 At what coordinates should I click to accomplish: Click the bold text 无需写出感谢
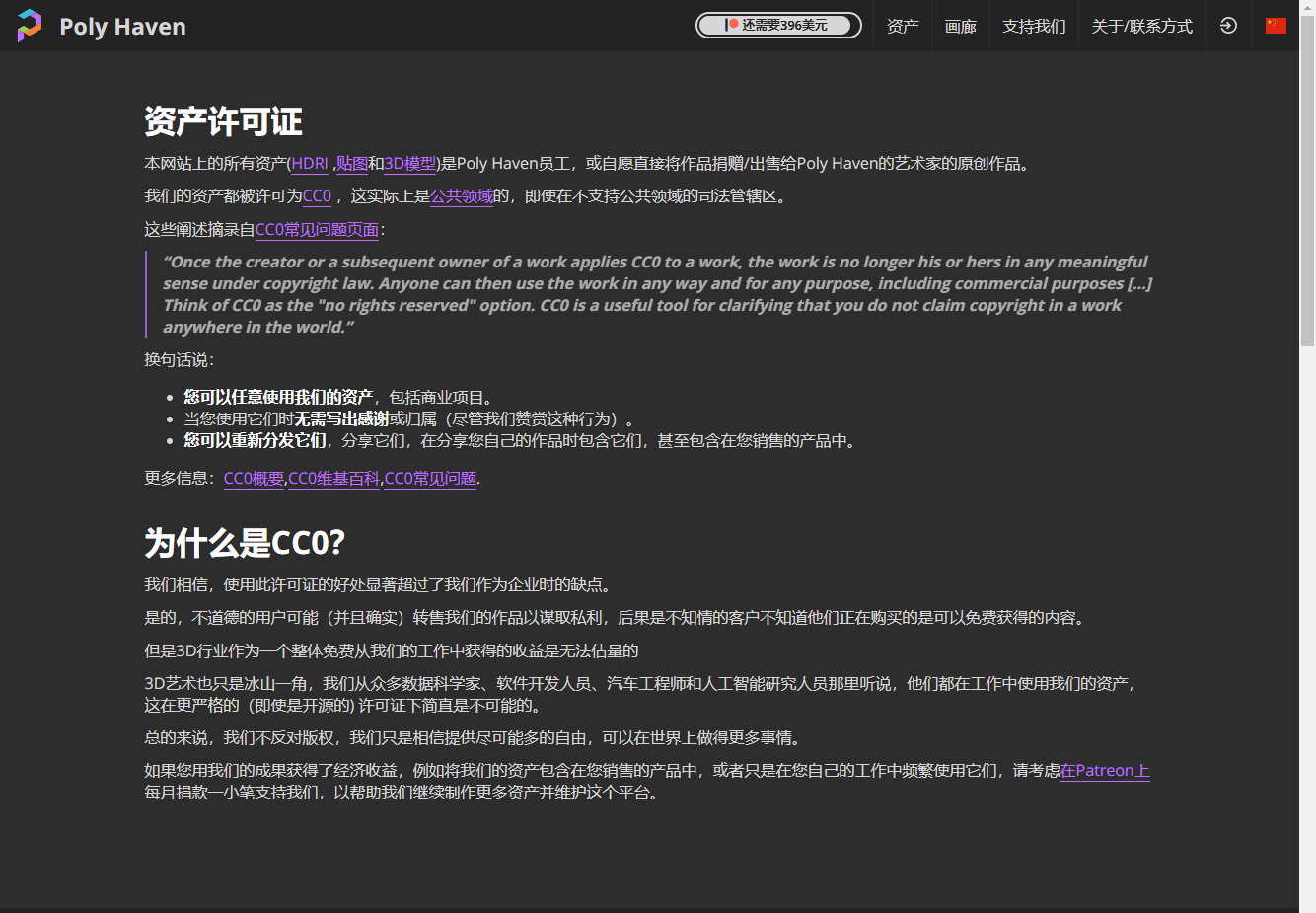(x=341, y=419)
